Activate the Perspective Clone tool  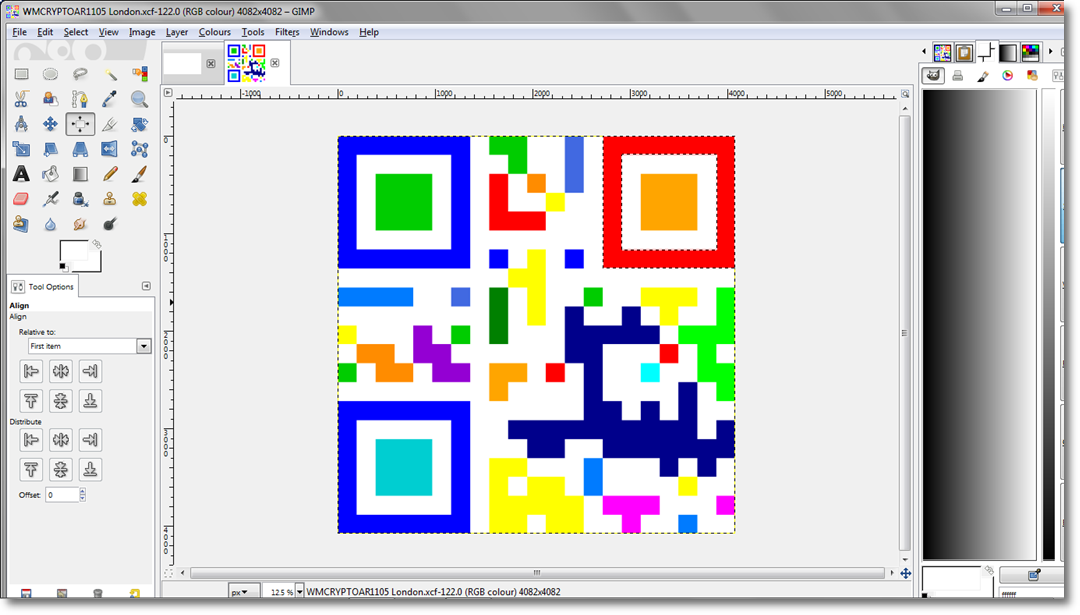[21, 224]
